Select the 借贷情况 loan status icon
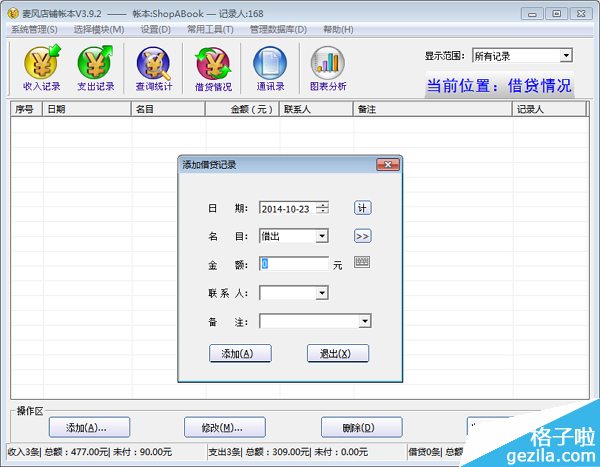The width and height of the screenshot is (600, 467). tap(212, 71)
